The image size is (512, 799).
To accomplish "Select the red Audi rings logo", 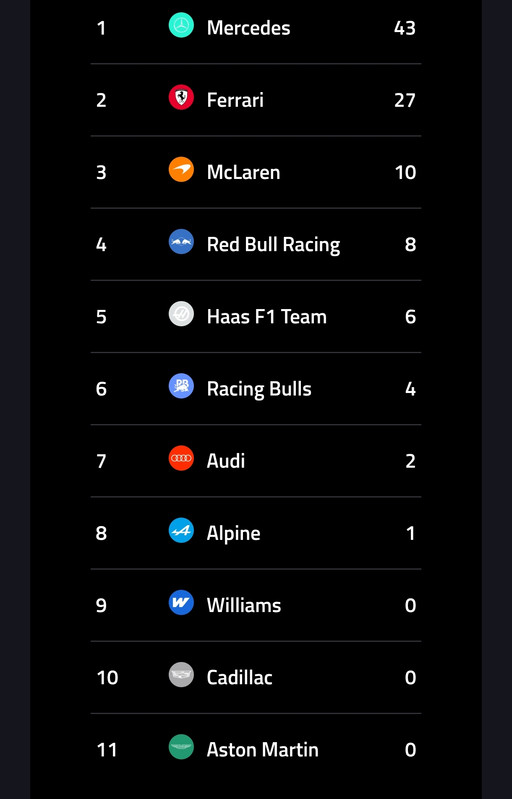I will (181, 458).
